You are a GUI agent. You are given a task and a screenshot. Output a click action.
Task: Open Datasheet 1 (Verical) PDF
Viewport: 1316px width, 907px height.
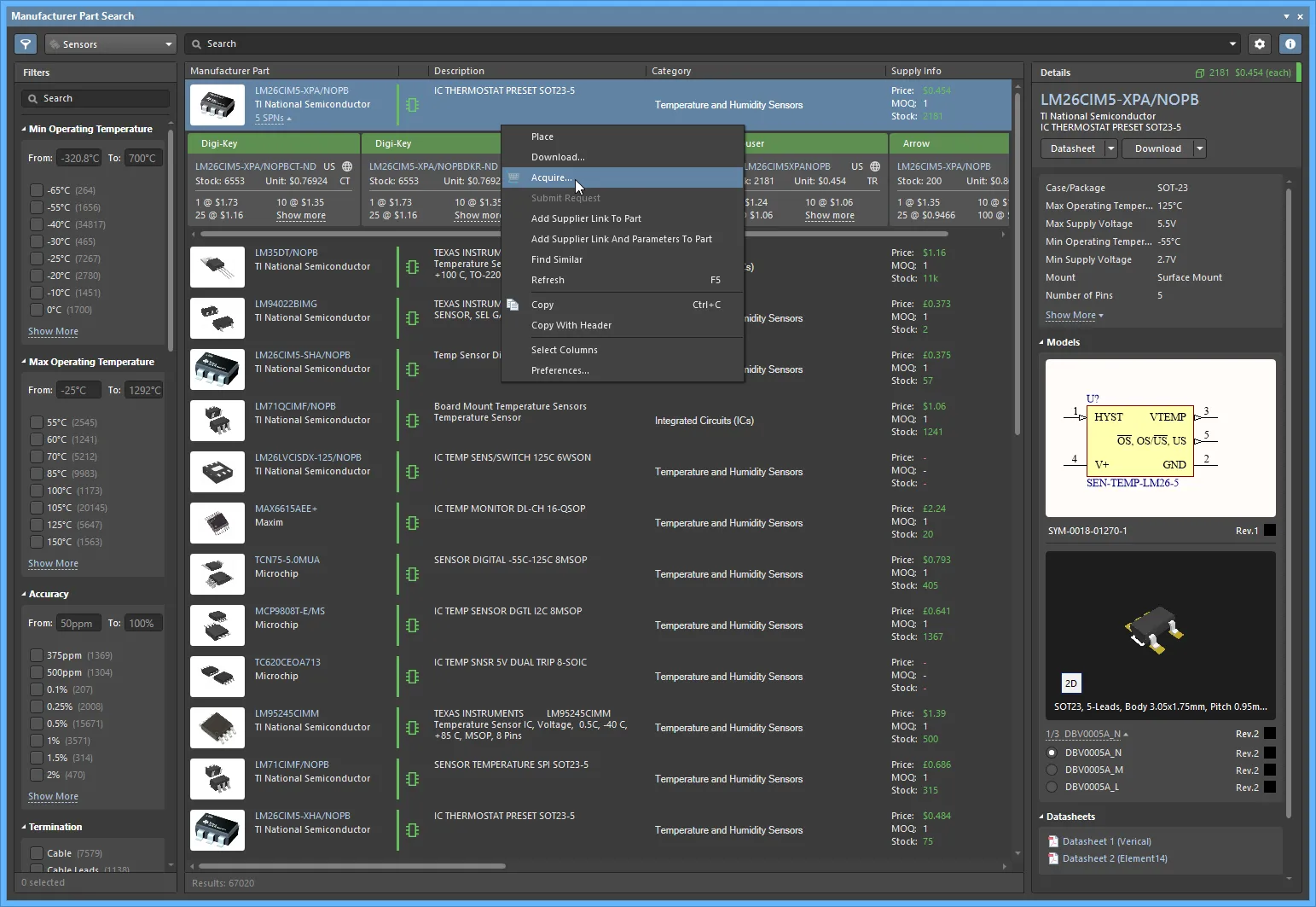click(x=1106, y=841)
